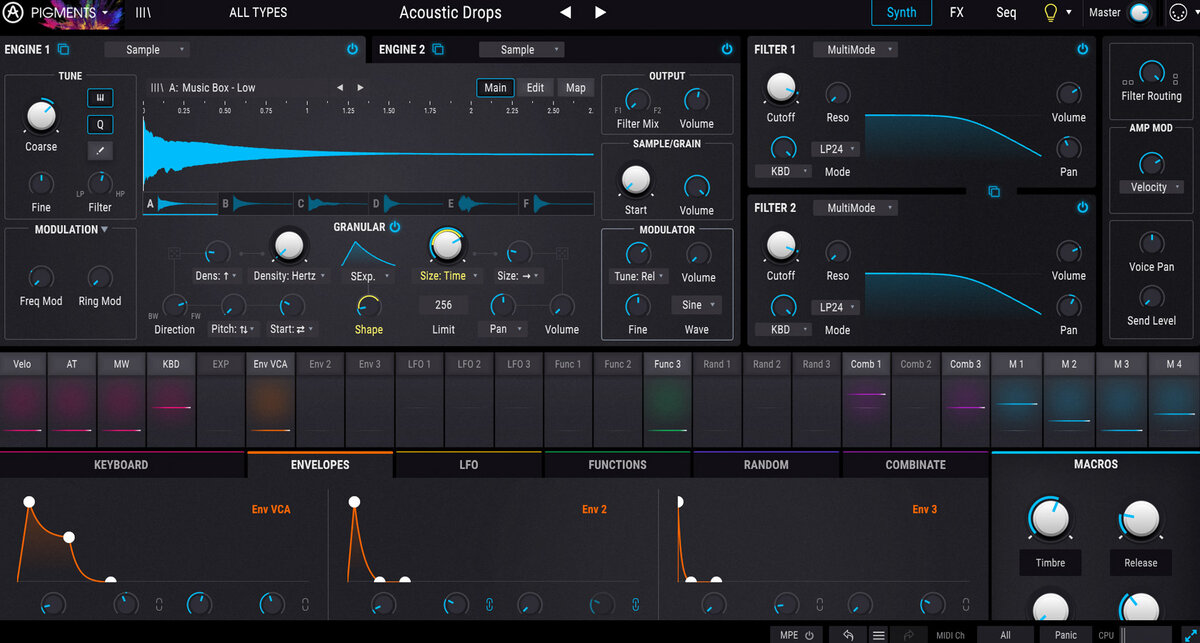
Task: Select sample slot A
Action: tap(180, 203)
